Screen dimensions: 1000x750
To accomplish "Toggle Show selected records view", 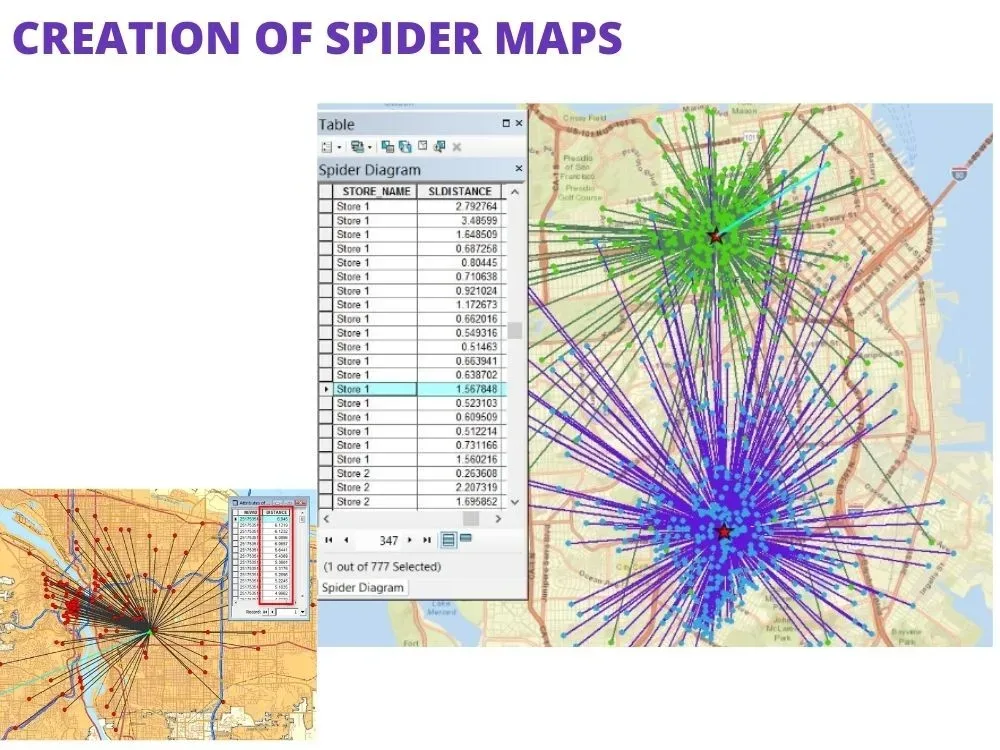I will [465, 539].
